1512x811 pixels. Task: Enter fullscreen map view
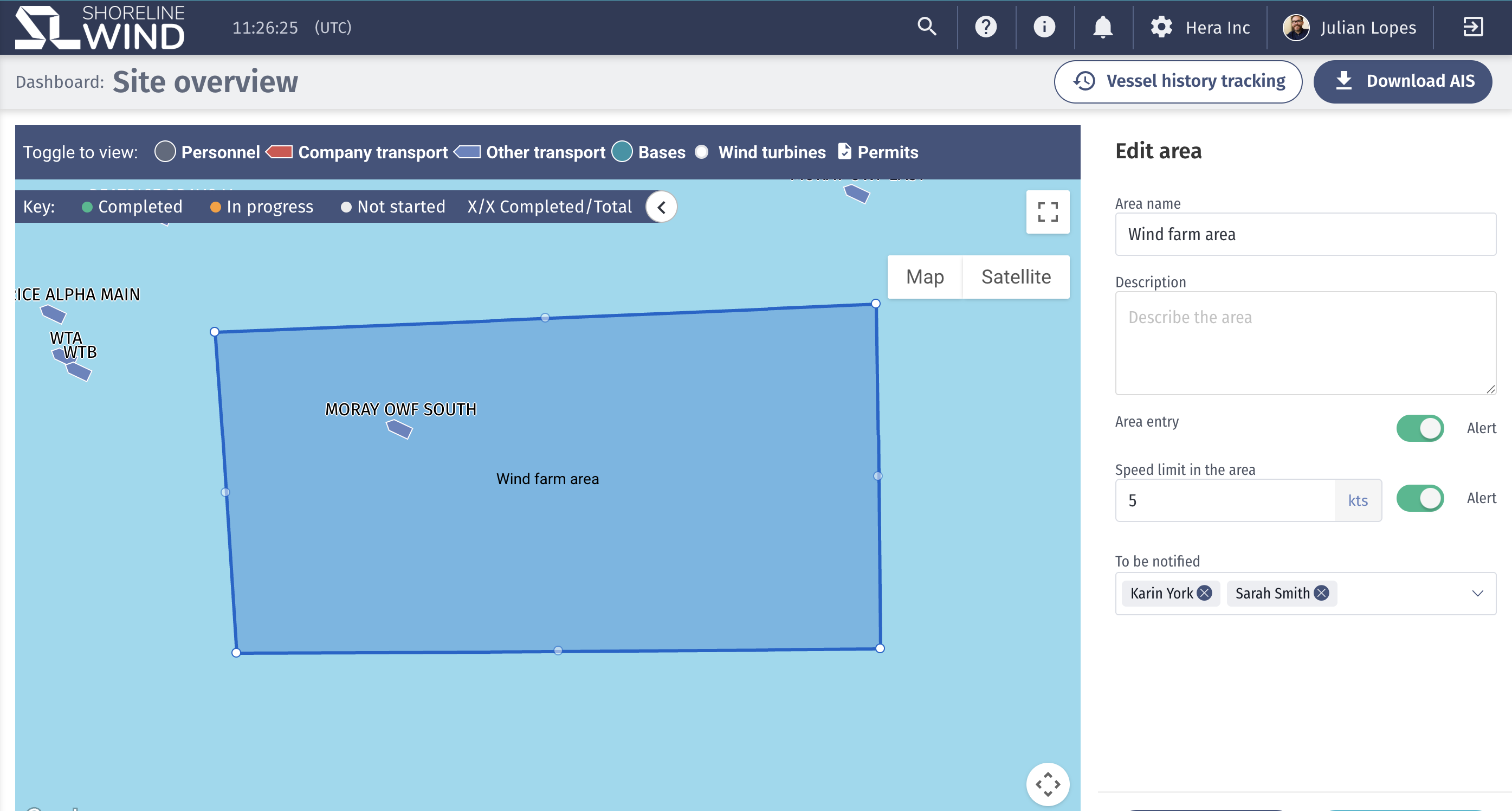pos(1047,212)
